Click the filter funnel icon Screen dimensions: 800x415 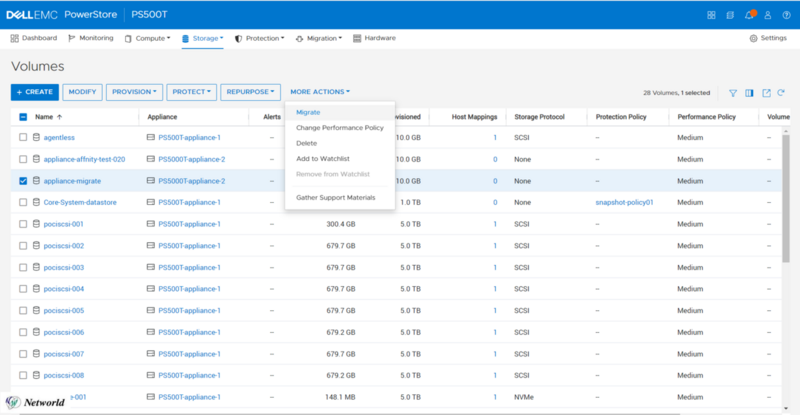(x=733, y=93)
